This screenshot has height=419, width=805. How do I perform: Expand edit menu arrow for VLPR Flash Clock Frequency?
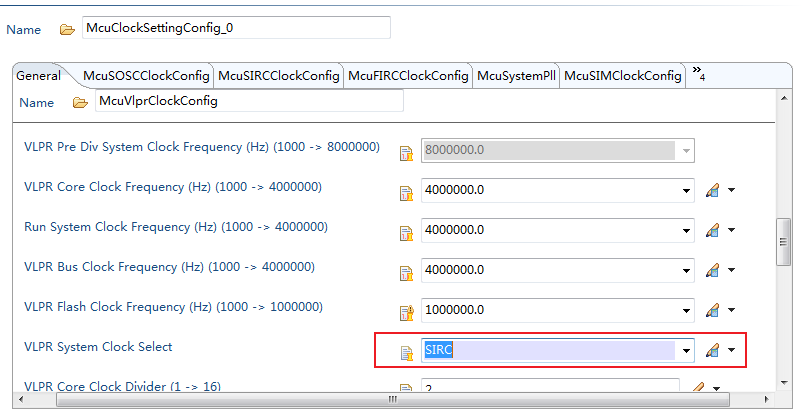tap(732, 310)
